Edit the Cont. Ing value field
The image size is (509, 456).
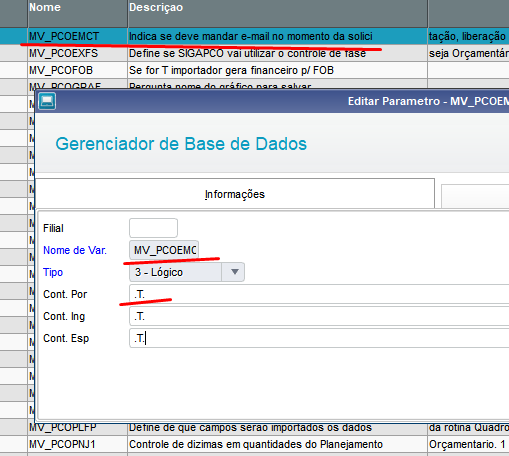(319, 316)
